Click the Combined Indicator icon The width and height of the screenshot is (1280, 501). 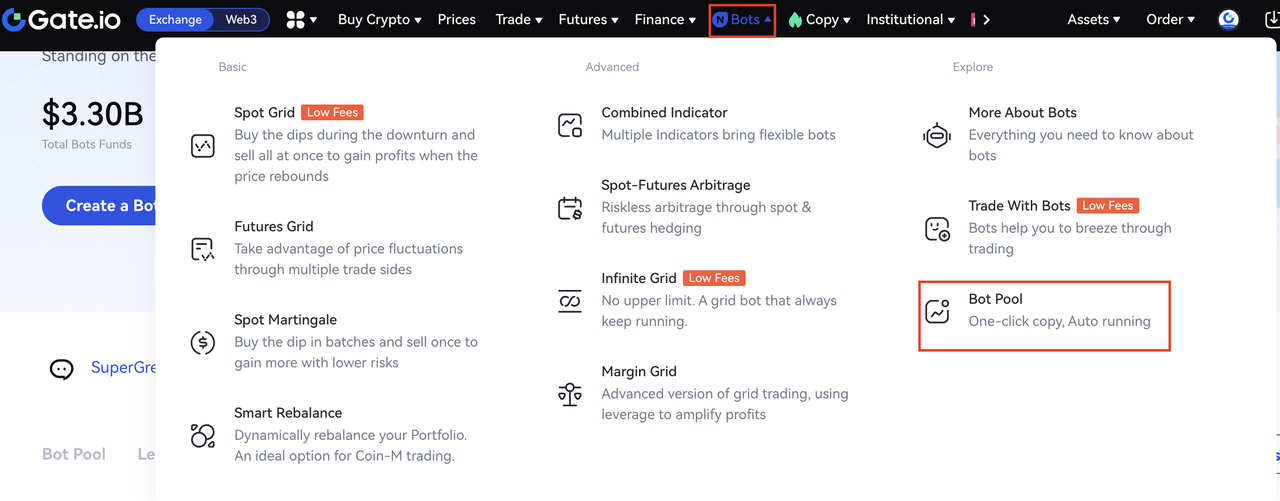pyautogui.click(x=570, y=125)
